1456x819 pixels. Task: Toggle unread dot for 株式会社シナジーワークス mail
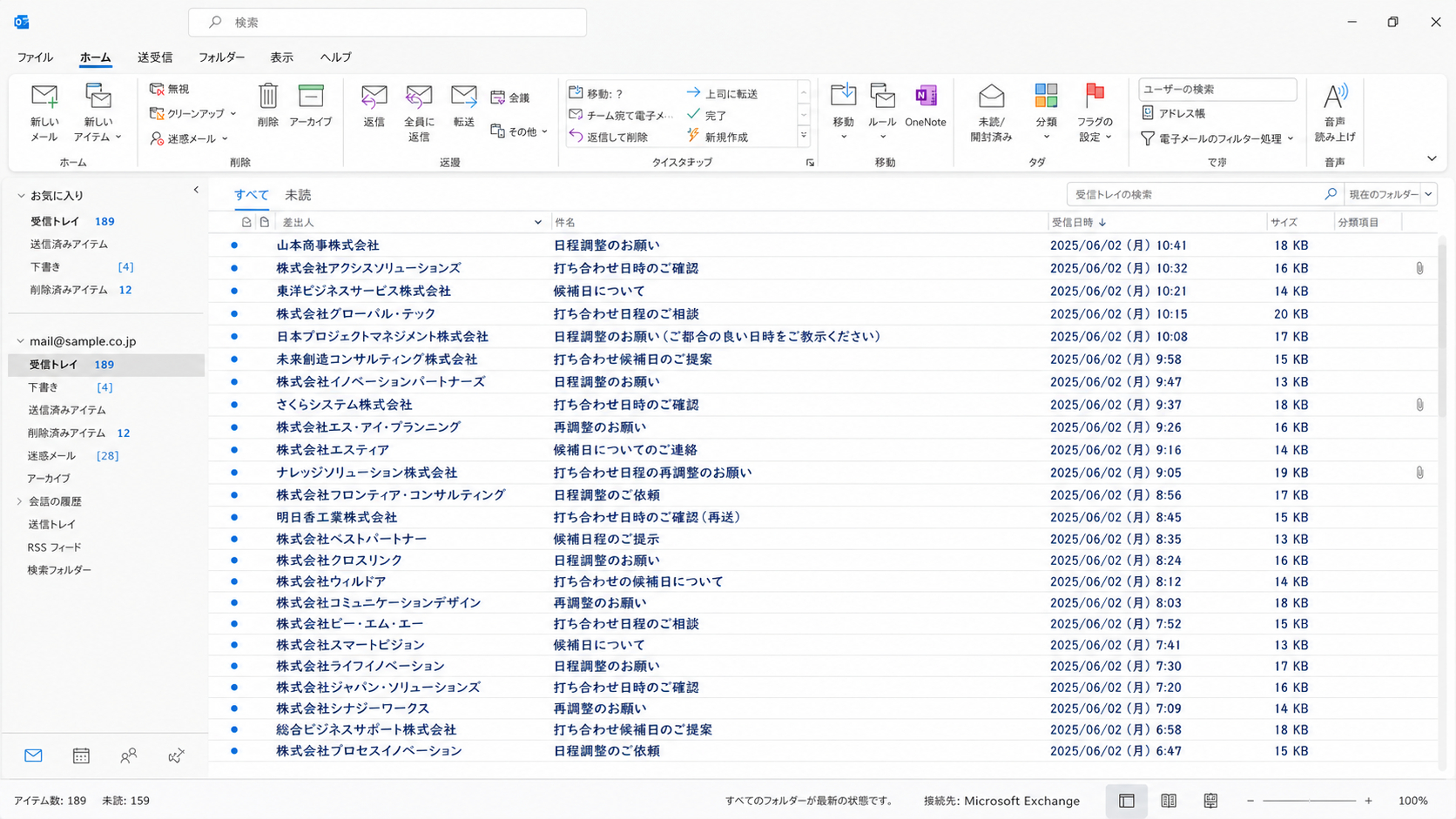(234, 708)
